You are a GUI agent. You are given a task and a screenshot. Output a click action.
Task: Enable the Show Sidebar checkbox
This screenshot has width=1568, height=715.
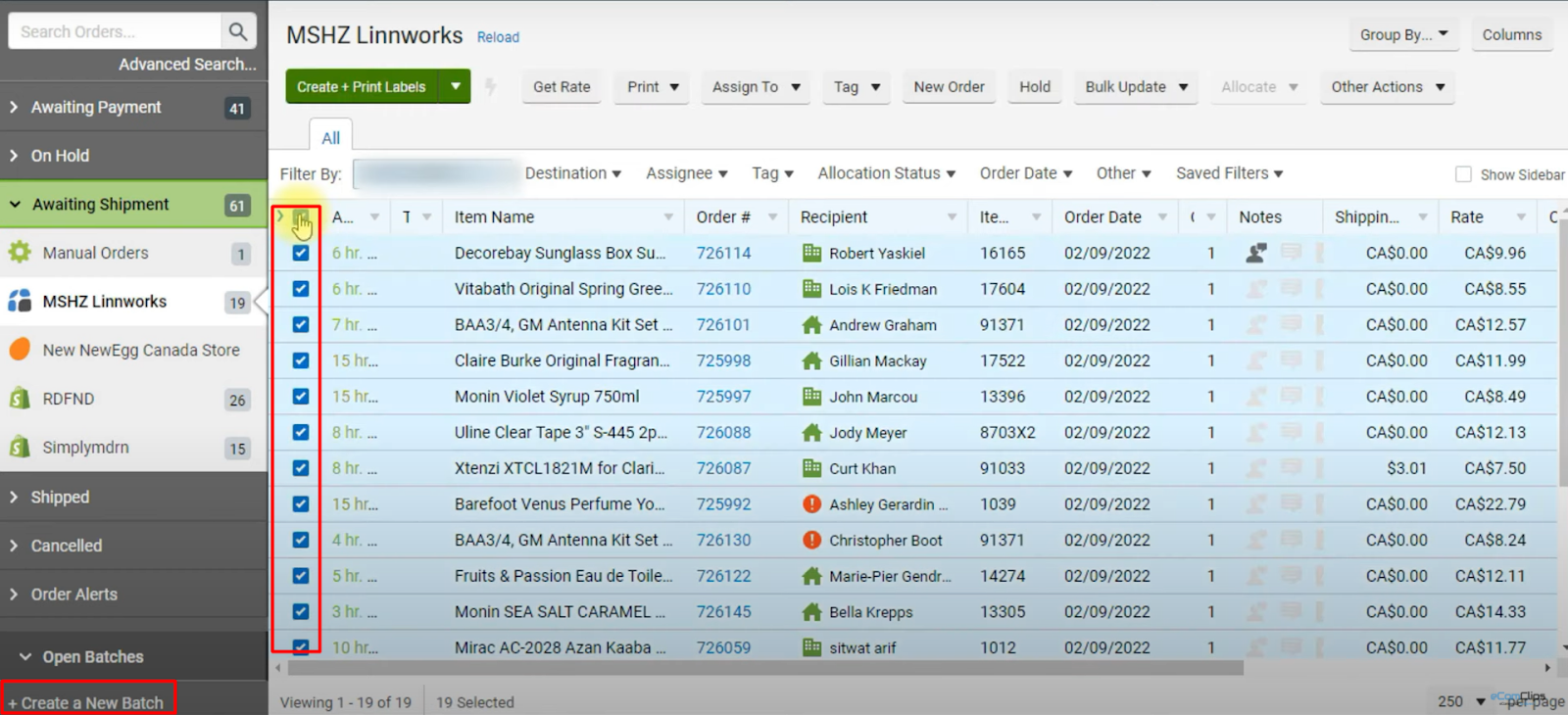1463,174
